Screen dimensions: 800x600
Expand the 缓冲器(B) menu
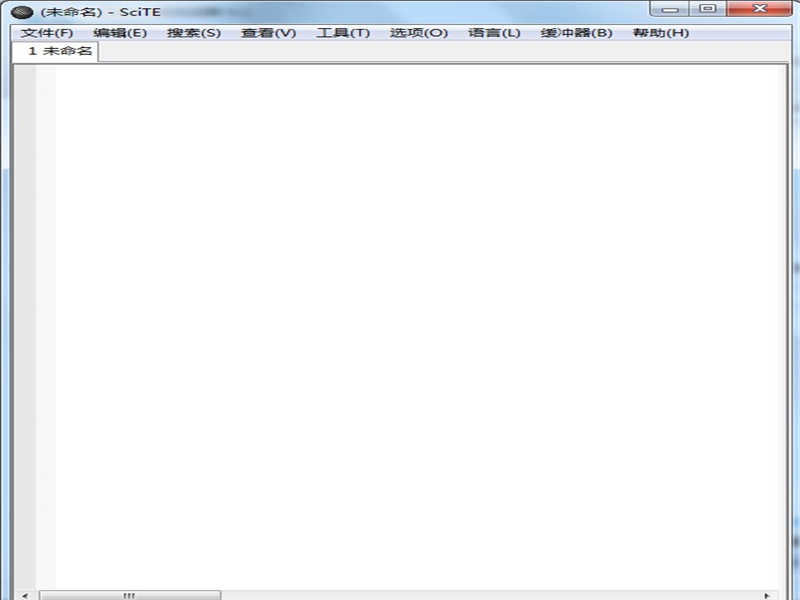coord(576,33)
